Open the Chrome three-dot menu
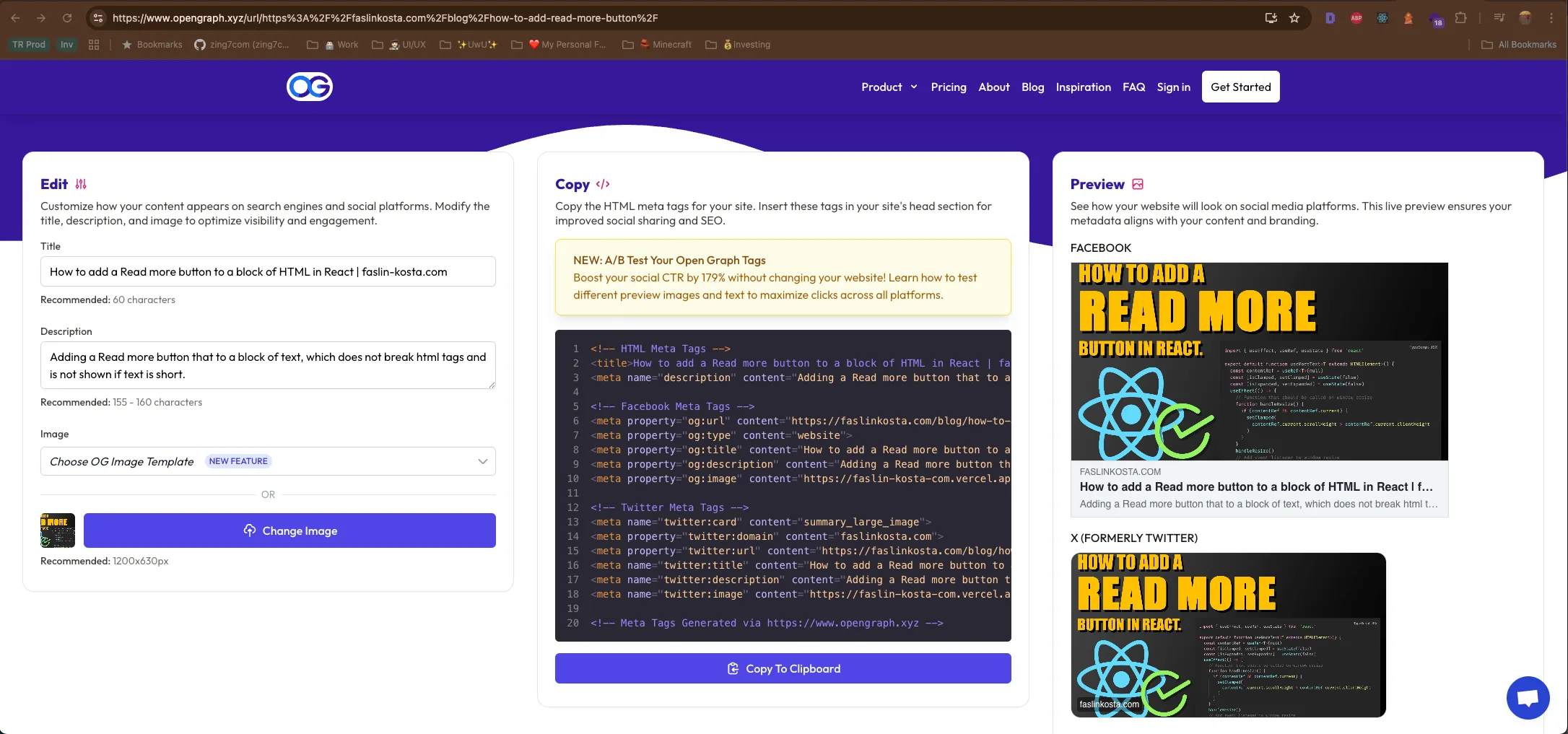This screenshot has width=1568, height=734. pyautogui.click(x=1551, y=18)
